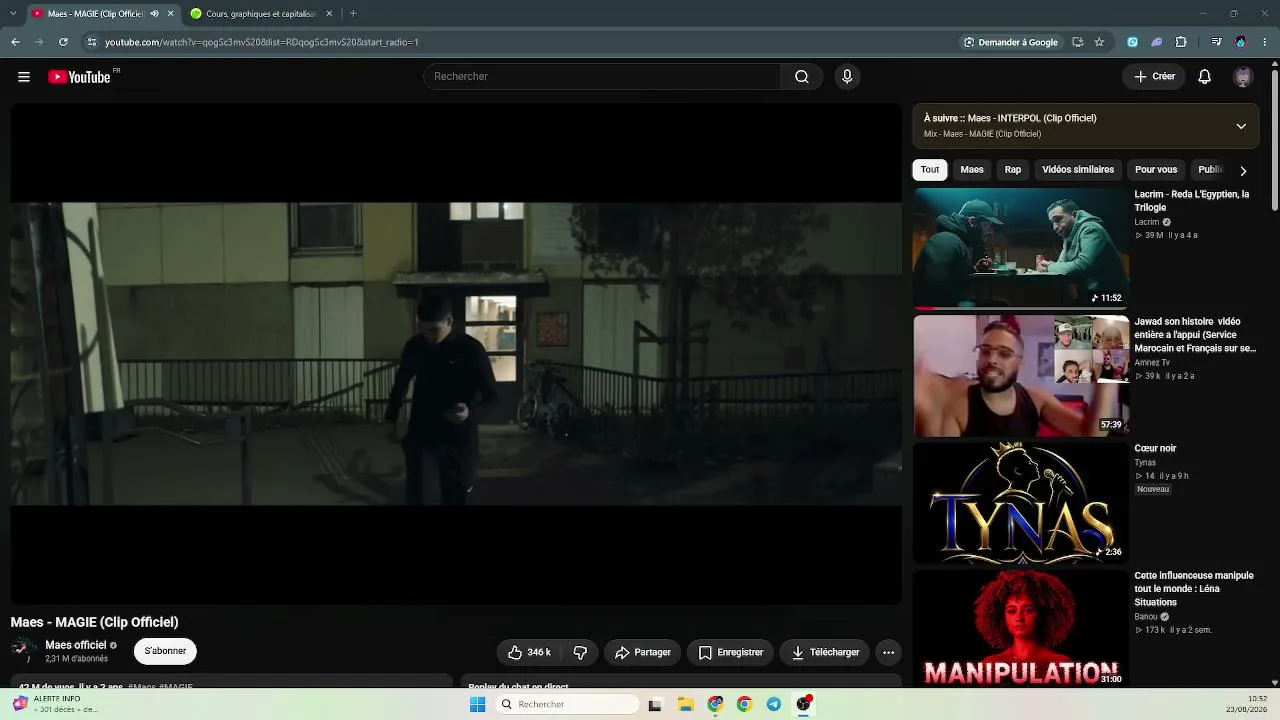Image resolution: width=1280 pixels, height=720 pixels.
Task: Bookmark this page with the star
Action: click(1099, 42)
